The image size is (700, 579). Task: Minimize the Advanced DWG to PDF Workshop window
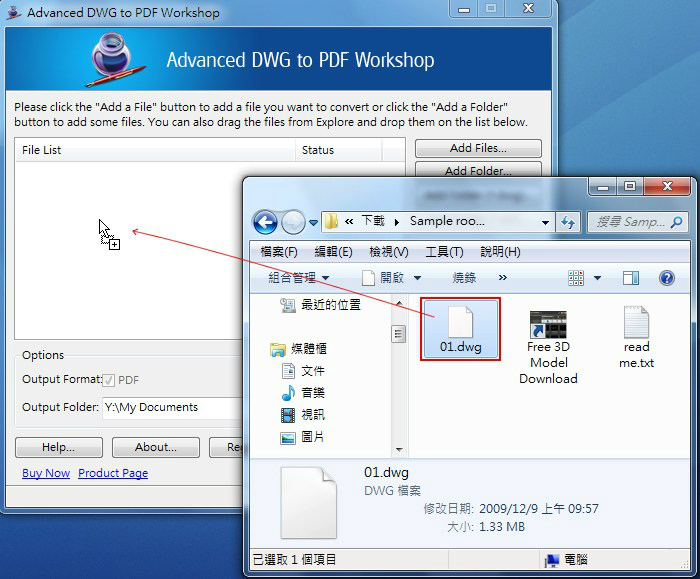464,9
